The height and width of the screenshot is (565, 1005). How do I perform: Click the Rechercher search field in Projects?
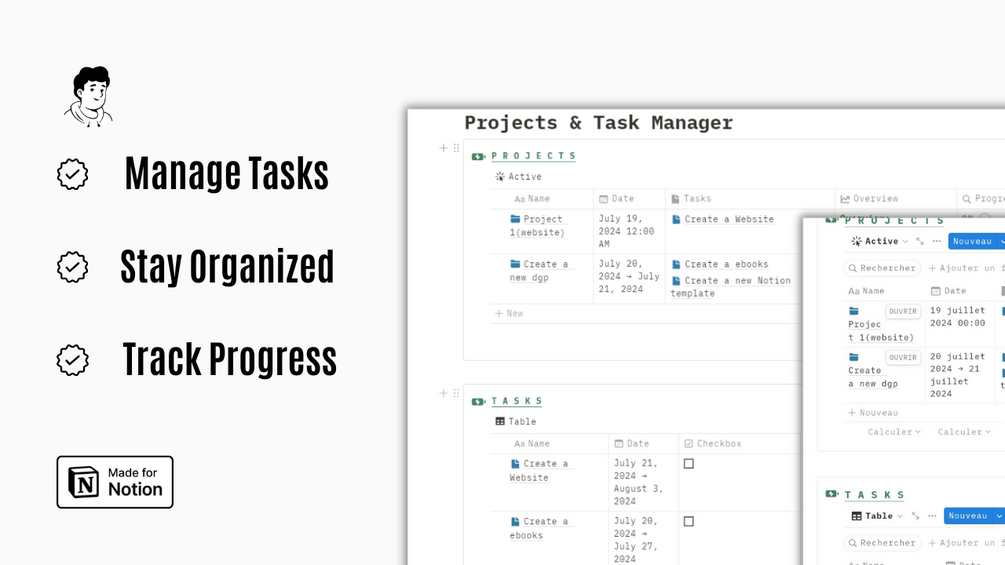click(882, 268)
